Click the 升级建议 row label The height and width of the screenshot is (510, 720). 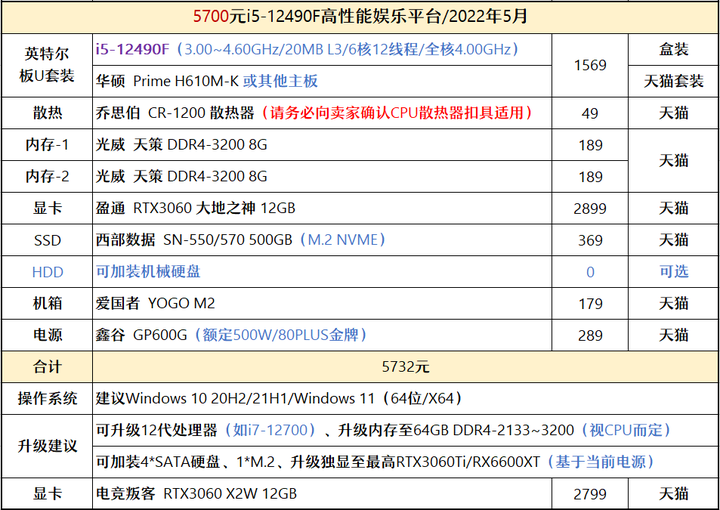(x=47, y=446)
